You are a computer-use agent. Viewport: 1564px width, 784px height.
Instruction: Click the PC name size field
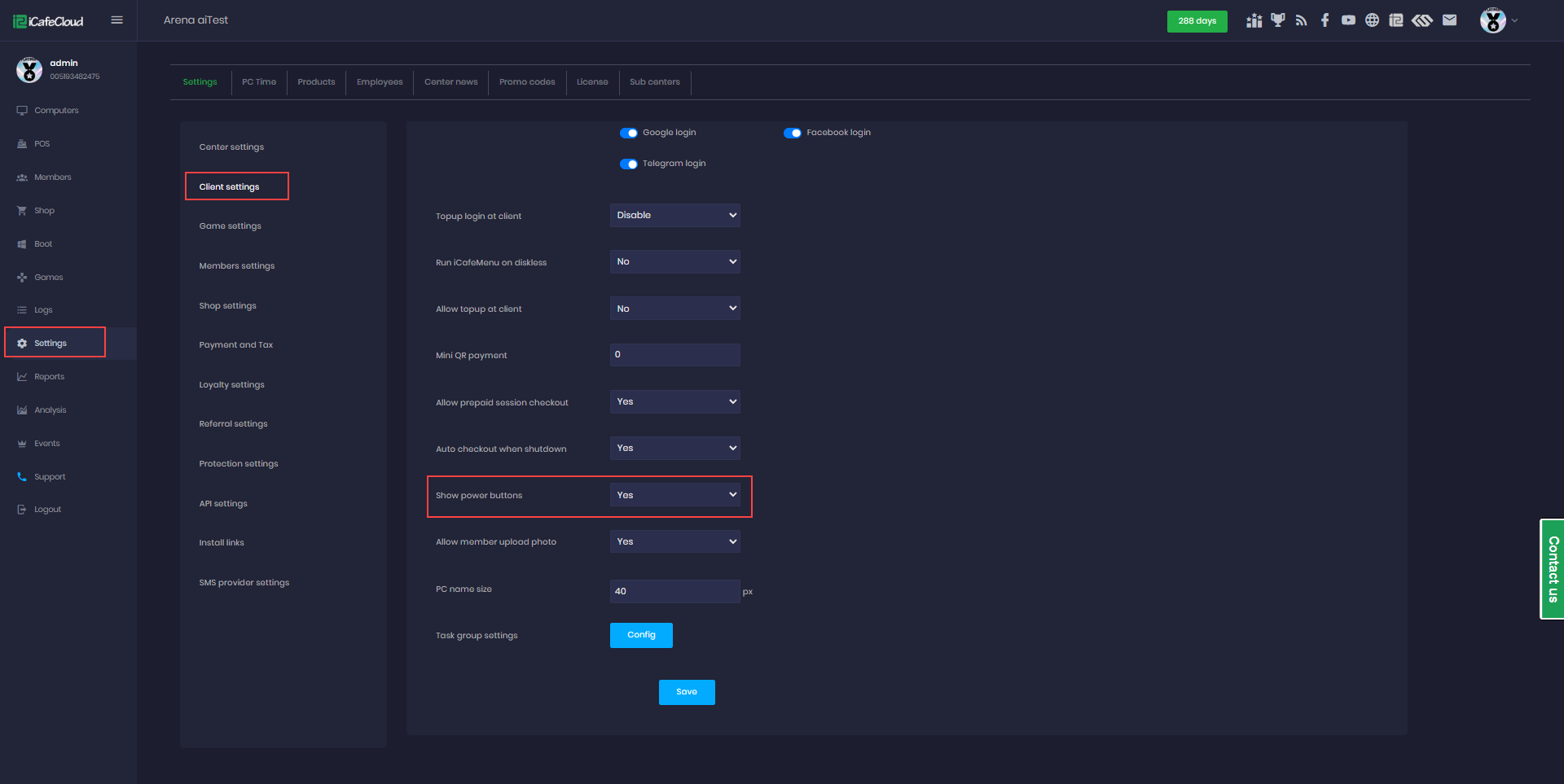[674, 591]
